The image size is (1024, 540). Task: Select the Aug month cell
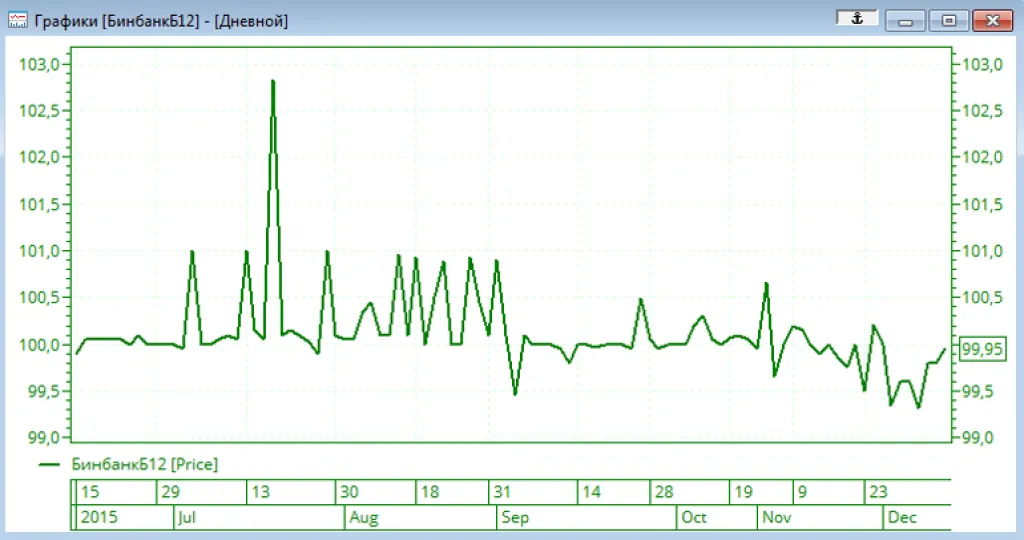(x=363, y=518)
